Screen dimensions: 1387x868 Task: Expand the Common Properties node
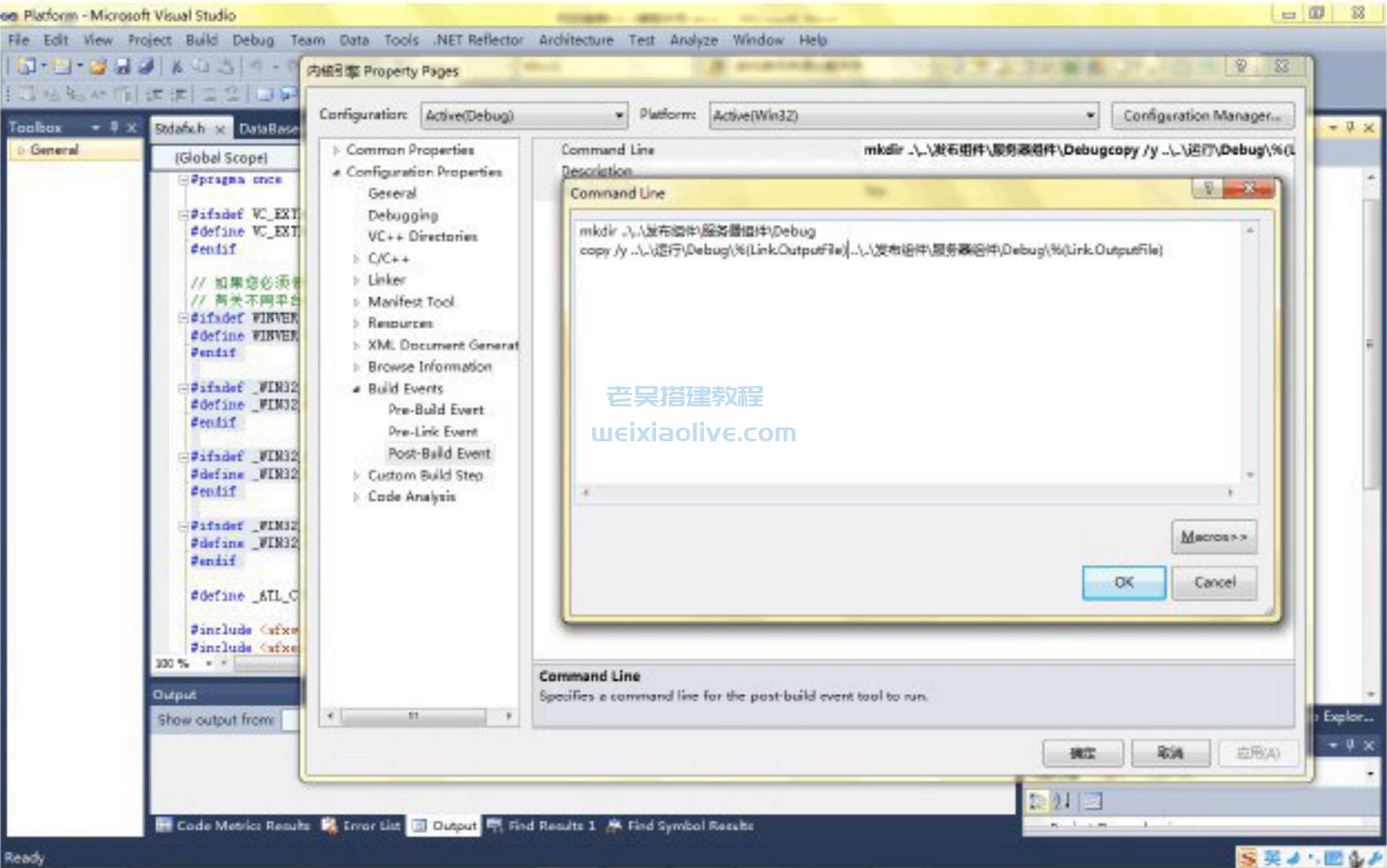(335, 150)
